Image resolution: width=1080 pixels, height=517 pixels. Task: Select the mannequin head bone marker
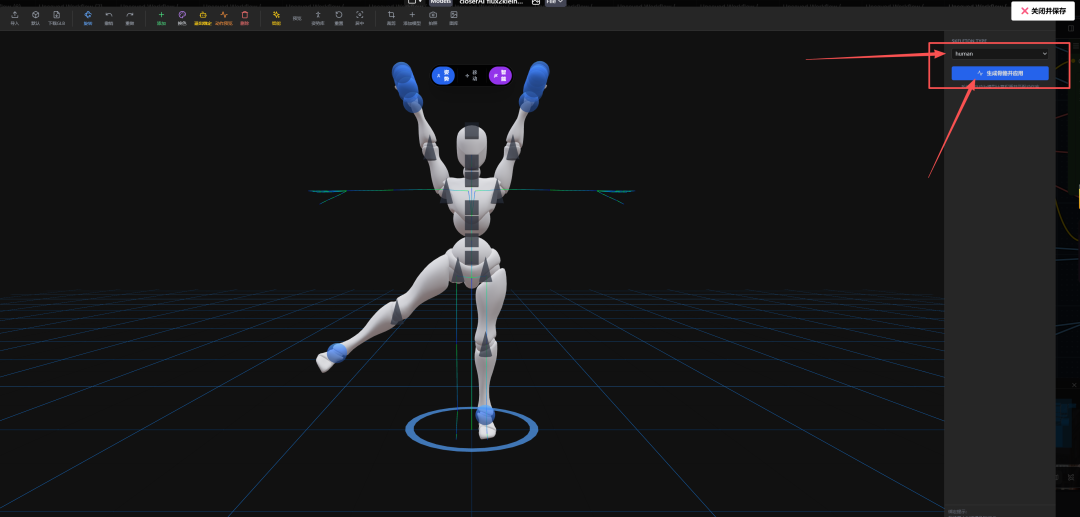coord(471,133)
